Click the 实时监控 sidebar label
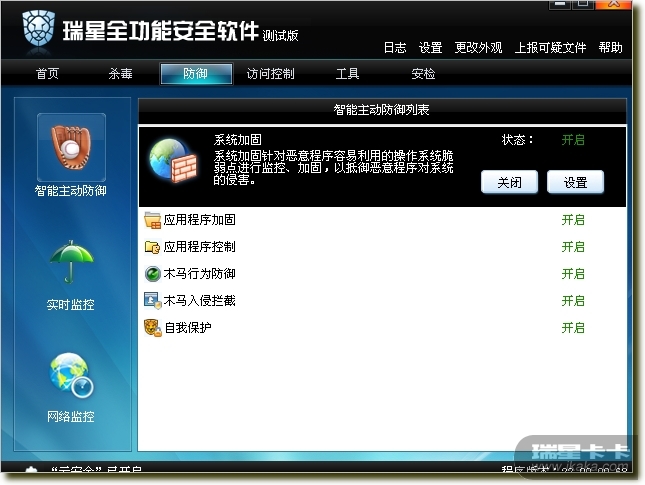The width and height of the screenshot is (645, 485). [x=71, y=305]
